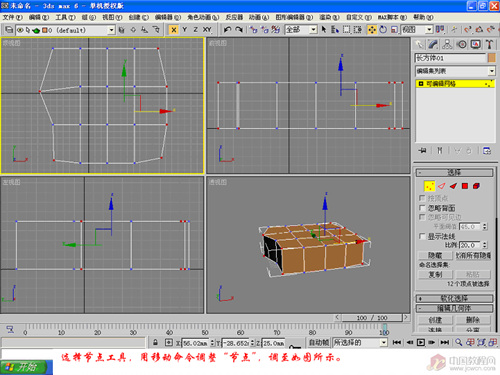Image resolution: width=500 pixels, height=375 pixels.
Task: Toggle X axis constraint
Action: 174,30
